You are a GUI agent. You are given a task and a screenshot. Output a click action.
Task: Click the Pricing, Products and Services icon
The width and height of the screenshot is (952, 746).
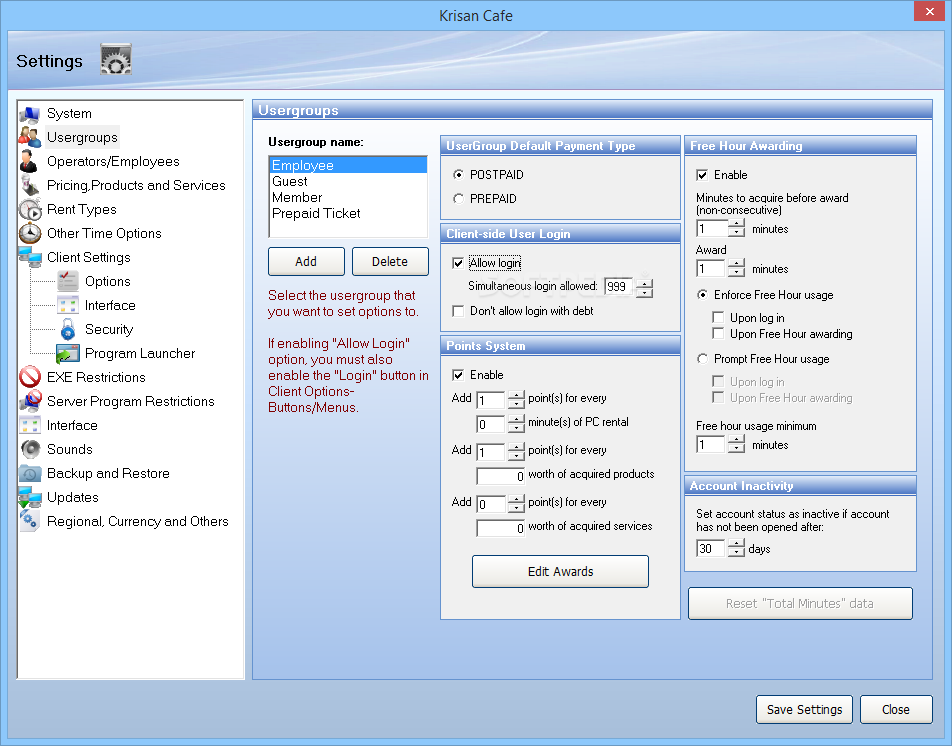[30, 185]
